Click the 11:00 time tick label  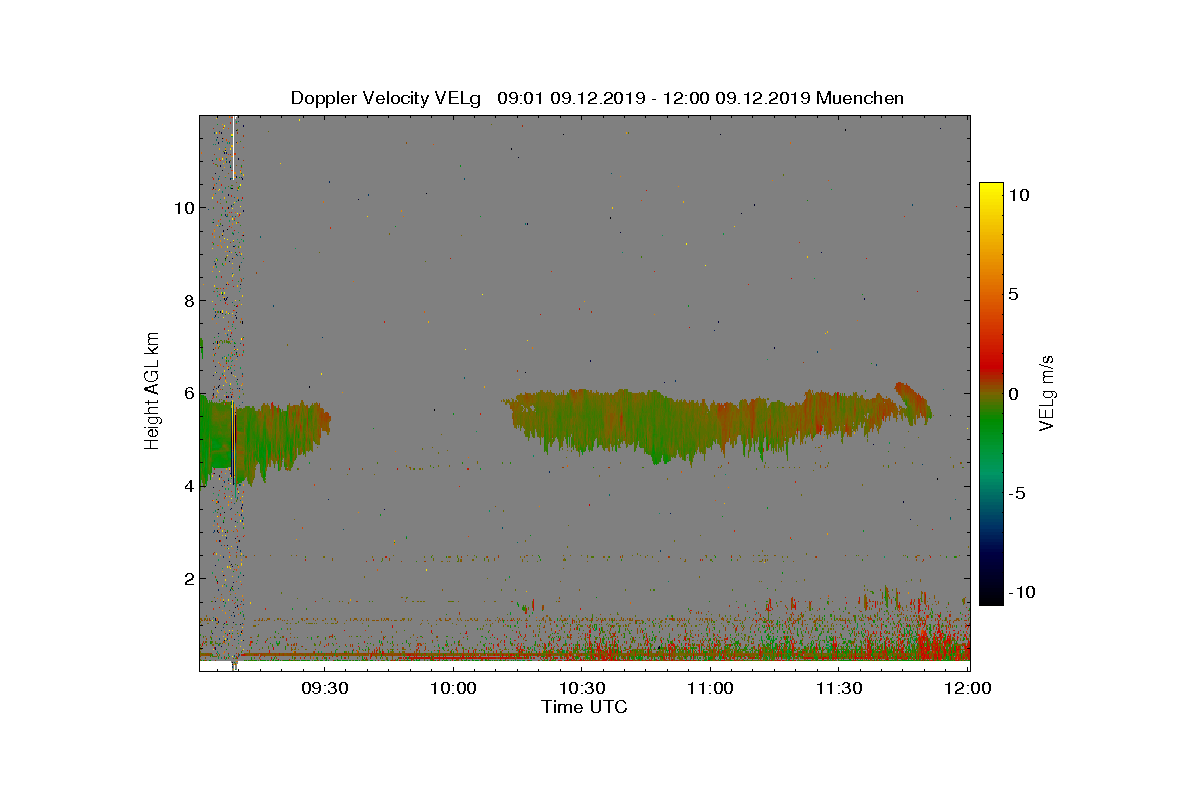pos(711,689)
